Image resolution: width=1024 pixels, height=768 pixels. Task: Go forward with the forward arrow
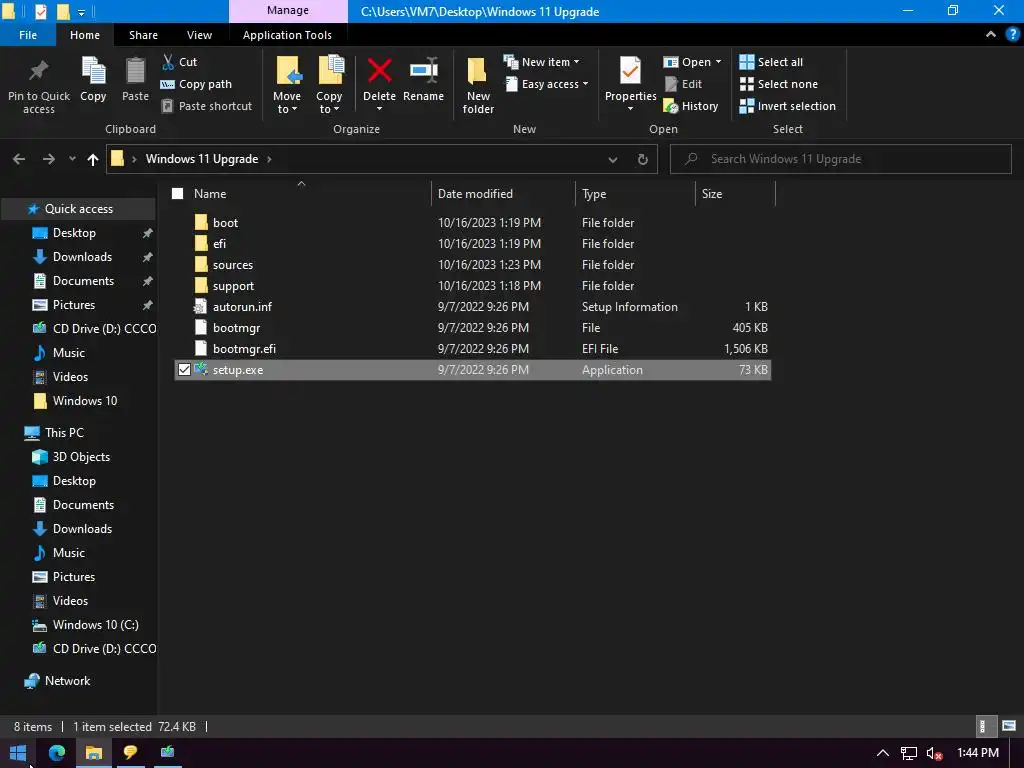point(48,159)
